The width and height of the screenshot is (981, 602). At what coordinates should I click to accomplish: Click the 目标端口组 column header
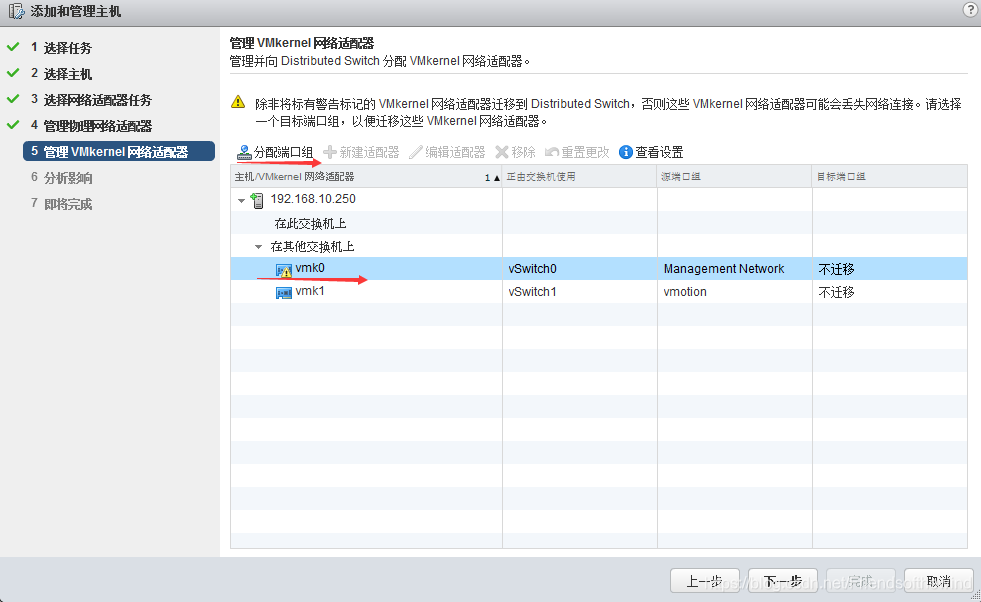[x=890, y=176]
